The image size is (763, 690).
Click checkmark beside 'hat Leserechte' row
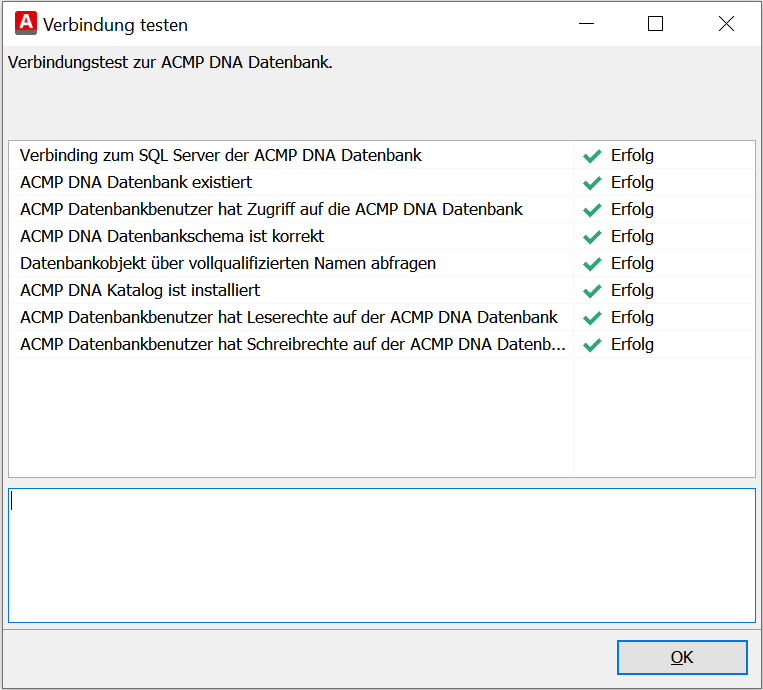[592, 318]
